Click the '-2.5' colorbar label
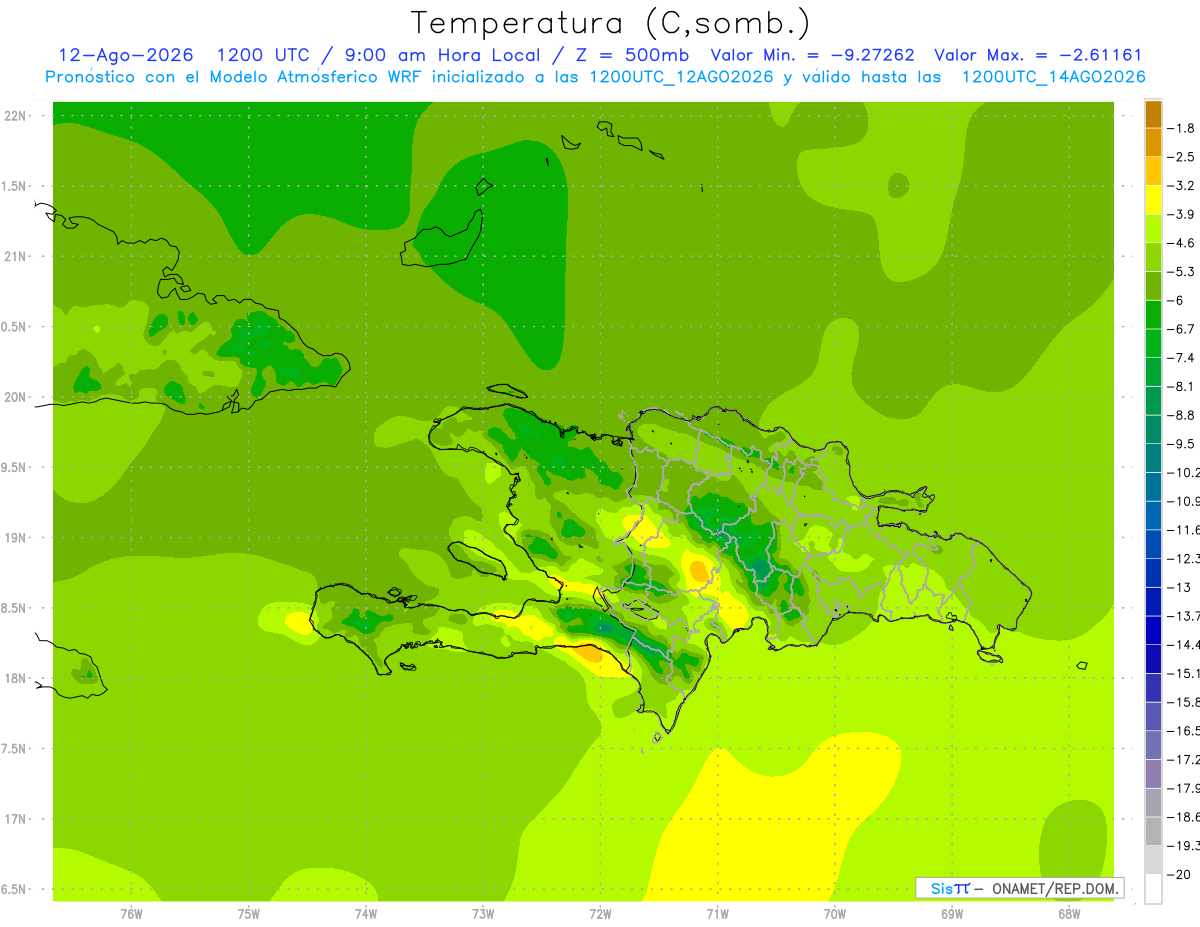 tap(1181, 157)
